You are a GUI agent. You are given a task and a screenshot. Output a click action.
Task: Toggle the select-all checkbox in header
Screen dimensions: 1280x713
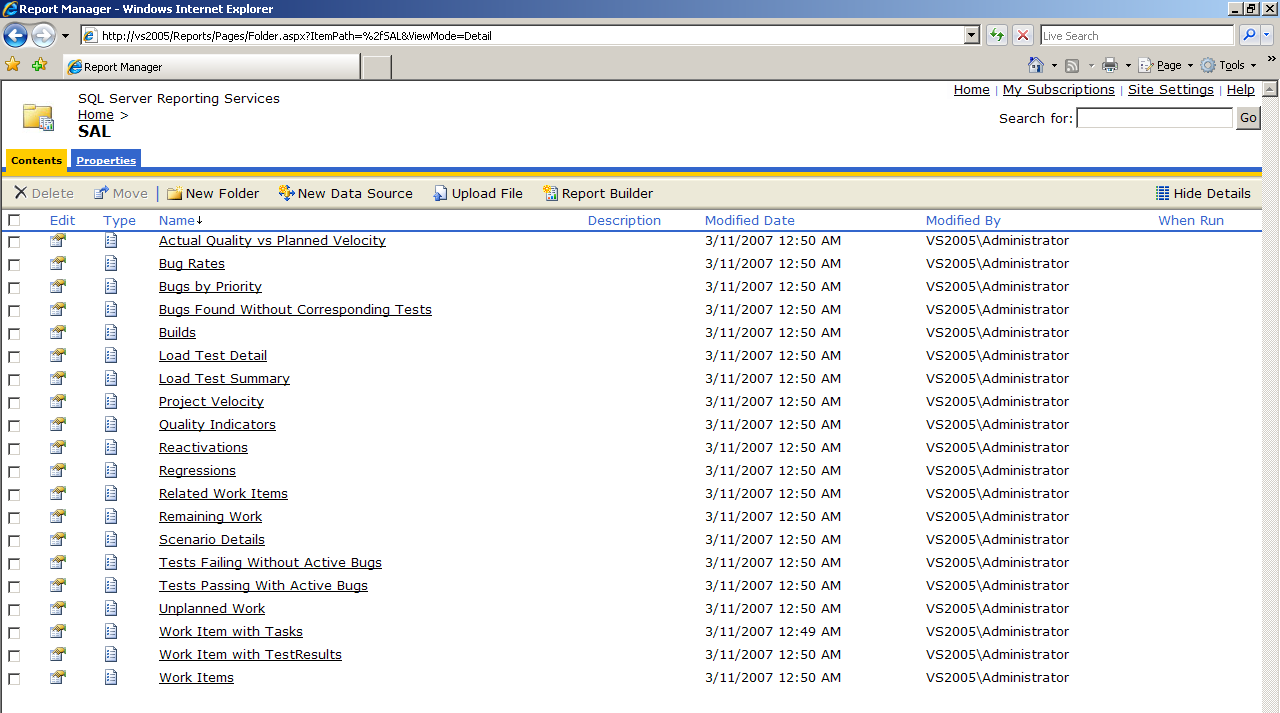[14, 220]
